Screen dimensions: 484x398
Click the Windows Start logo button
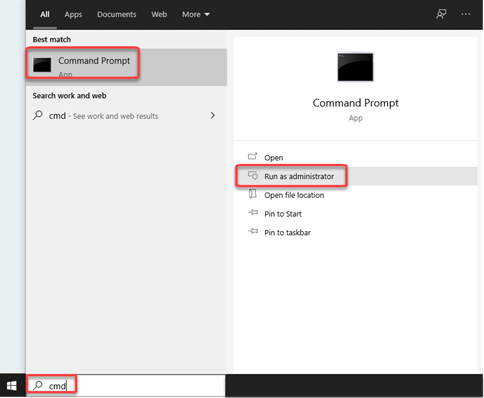click(12, 386)
